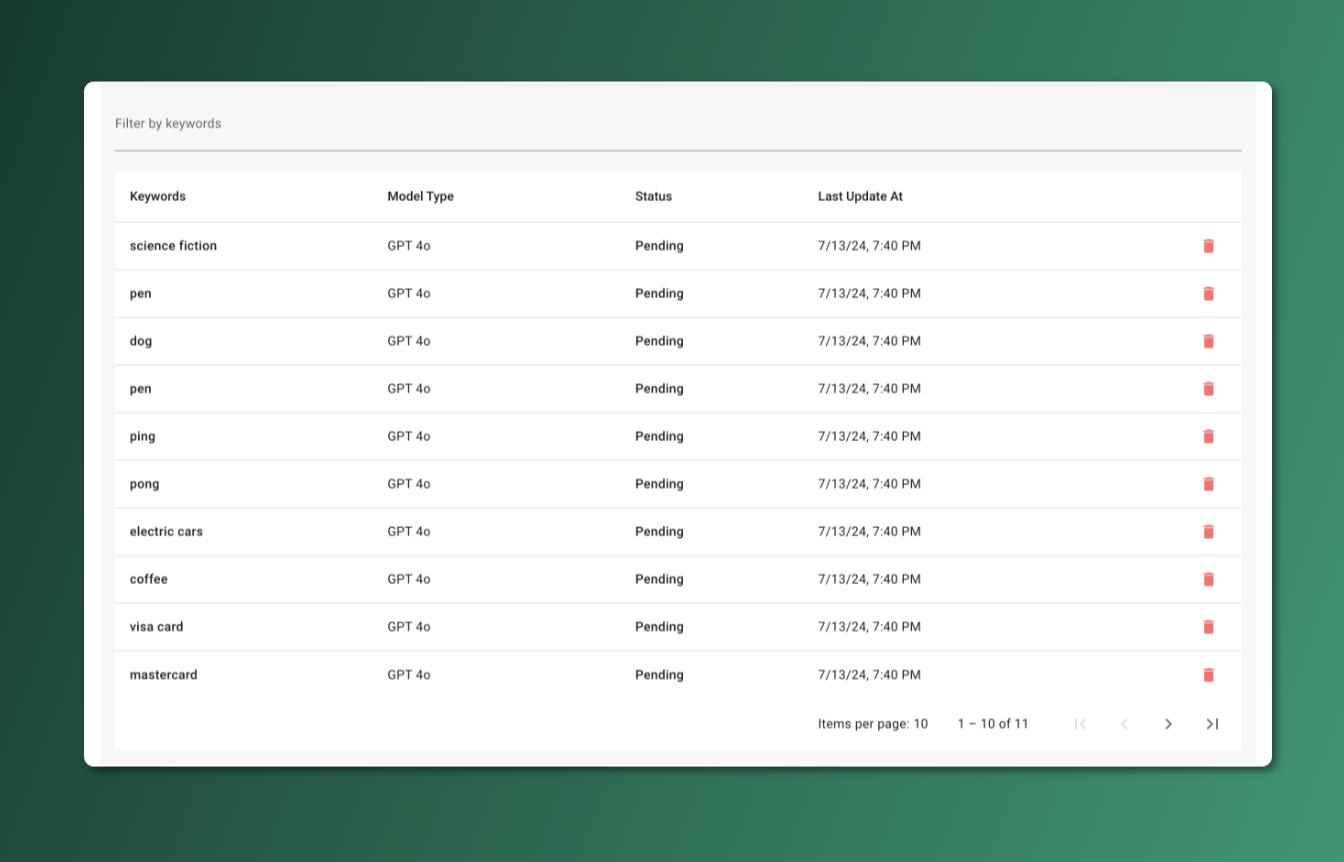Click the Keywords column header
Viewport: 1344px width, 862px height.
[x=158, y=196]
